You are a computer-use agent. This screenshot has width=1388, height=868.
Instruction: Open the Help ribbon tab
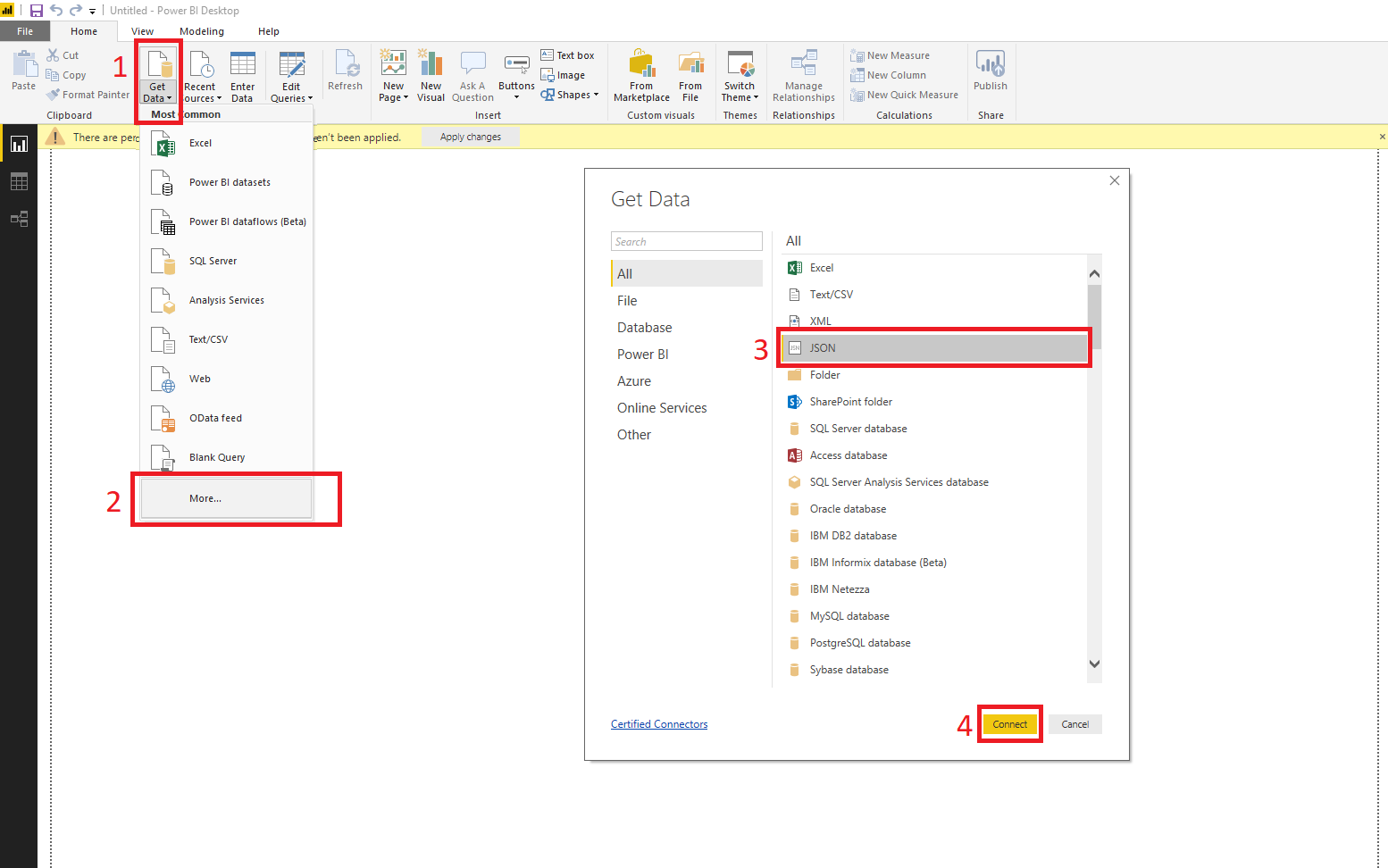pyautogui.click(x=269, y=31)
